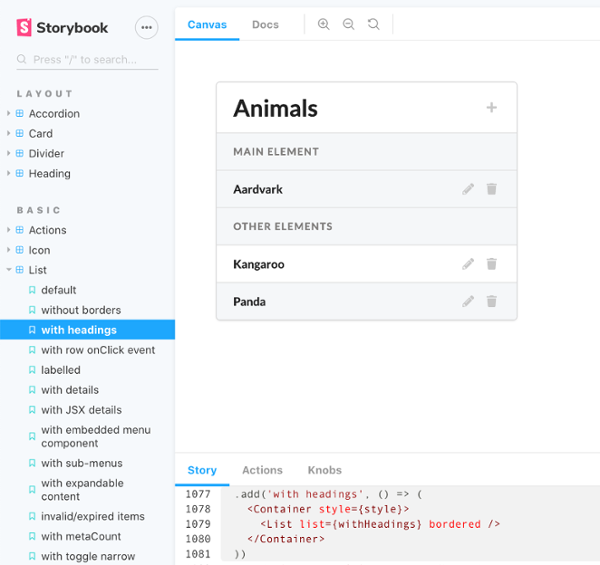Open the ellipsis menu beside Storybook
This screenshot has width=600, height=565.
coord(147,28)
